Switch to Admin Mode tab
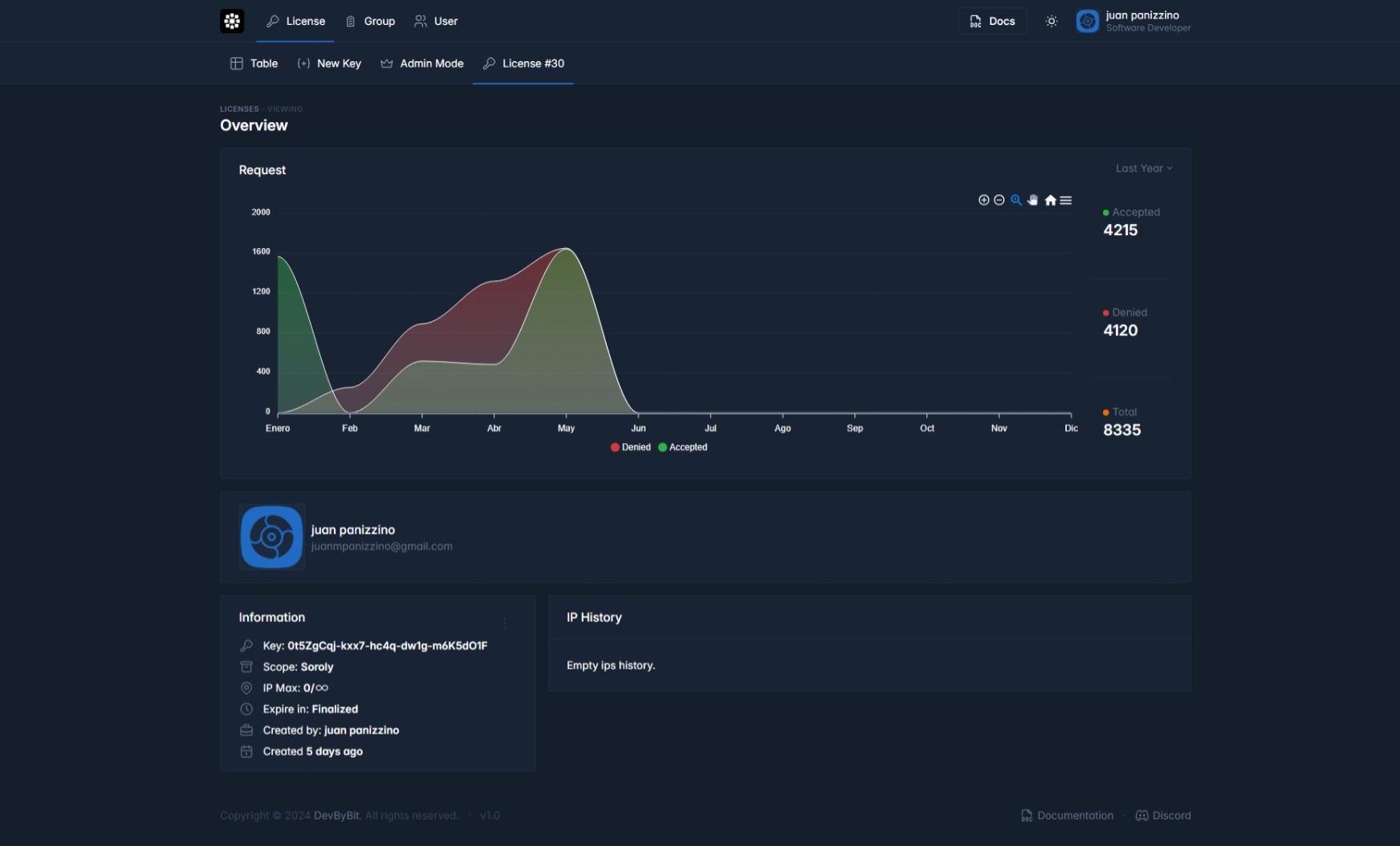Viewport: 1400px width, 846px height. (421, 63)
